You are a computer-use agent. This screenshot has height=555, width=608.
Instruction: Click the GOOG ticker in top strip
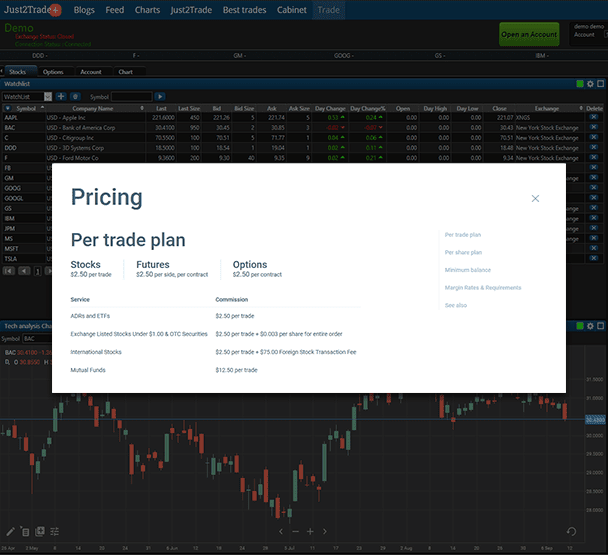click(x=344, y=55)
